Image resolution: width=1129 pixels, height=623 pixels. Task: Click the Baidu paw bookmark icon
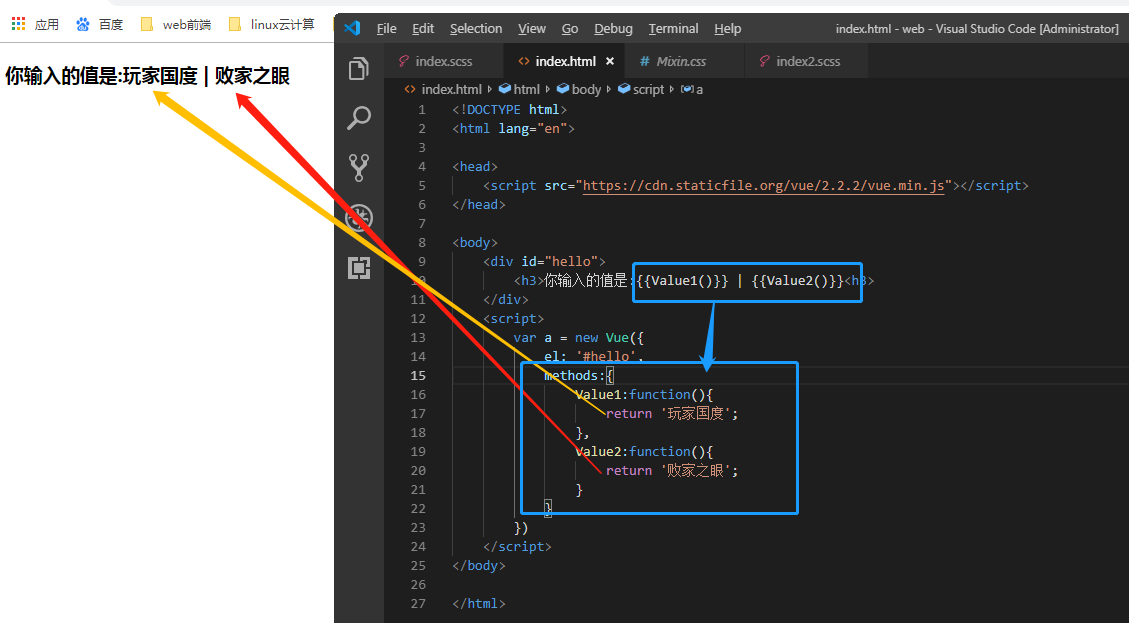(x=83, y=24)
